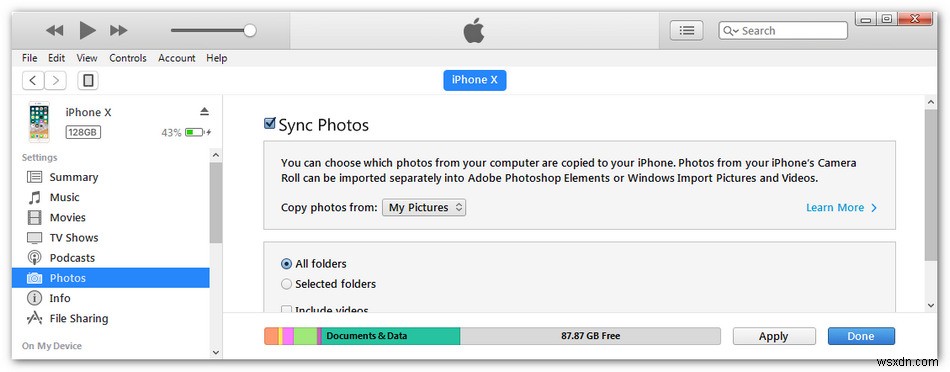The height and width of the screenshot is (372, 950).
Task: Toggle the Include videos checkbox
Action: (287, 310)
